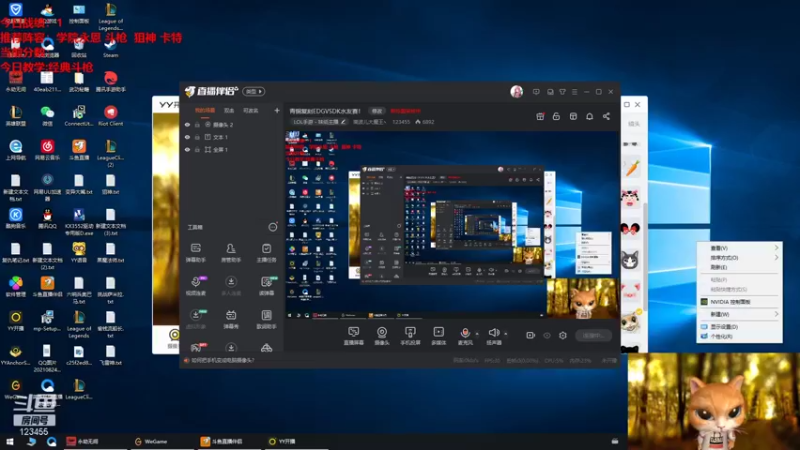Toggle lock on the 文本 1 source
Screen dimensions: 800x450
tap(197, 137)
